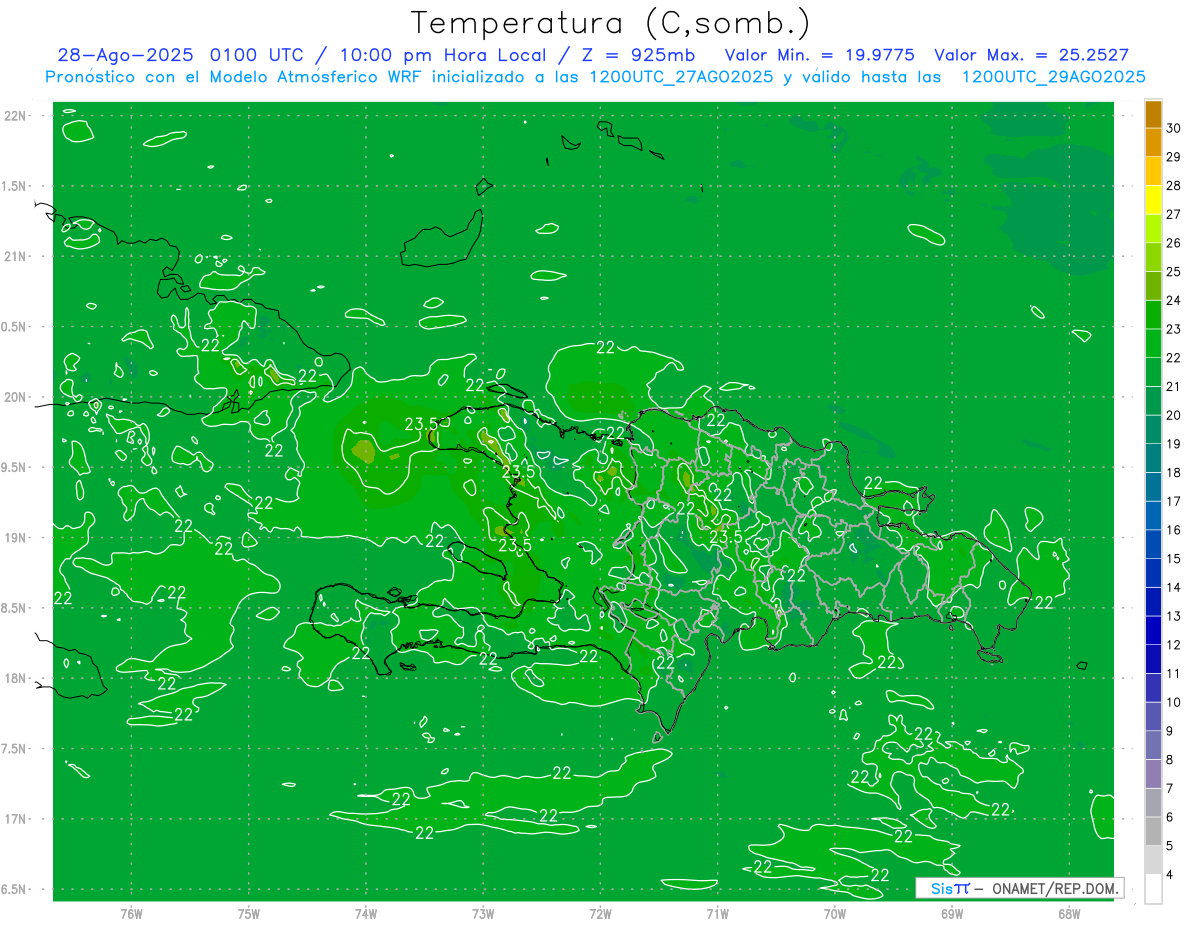
Task: Click the '0100 UTC' time text
Action: tap(259, 55)
